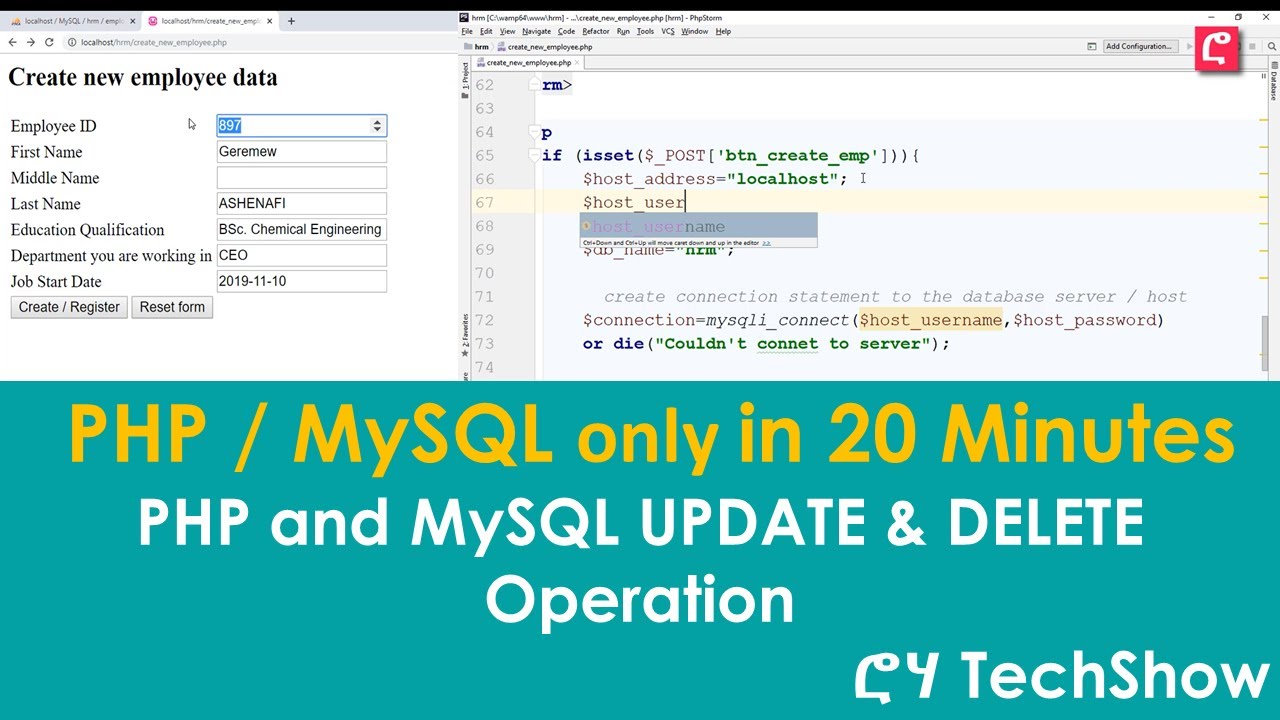Open the PhpStorm VCS menu
The width and height of the screenshot is (1280, 720).
(x=668, y=31)
